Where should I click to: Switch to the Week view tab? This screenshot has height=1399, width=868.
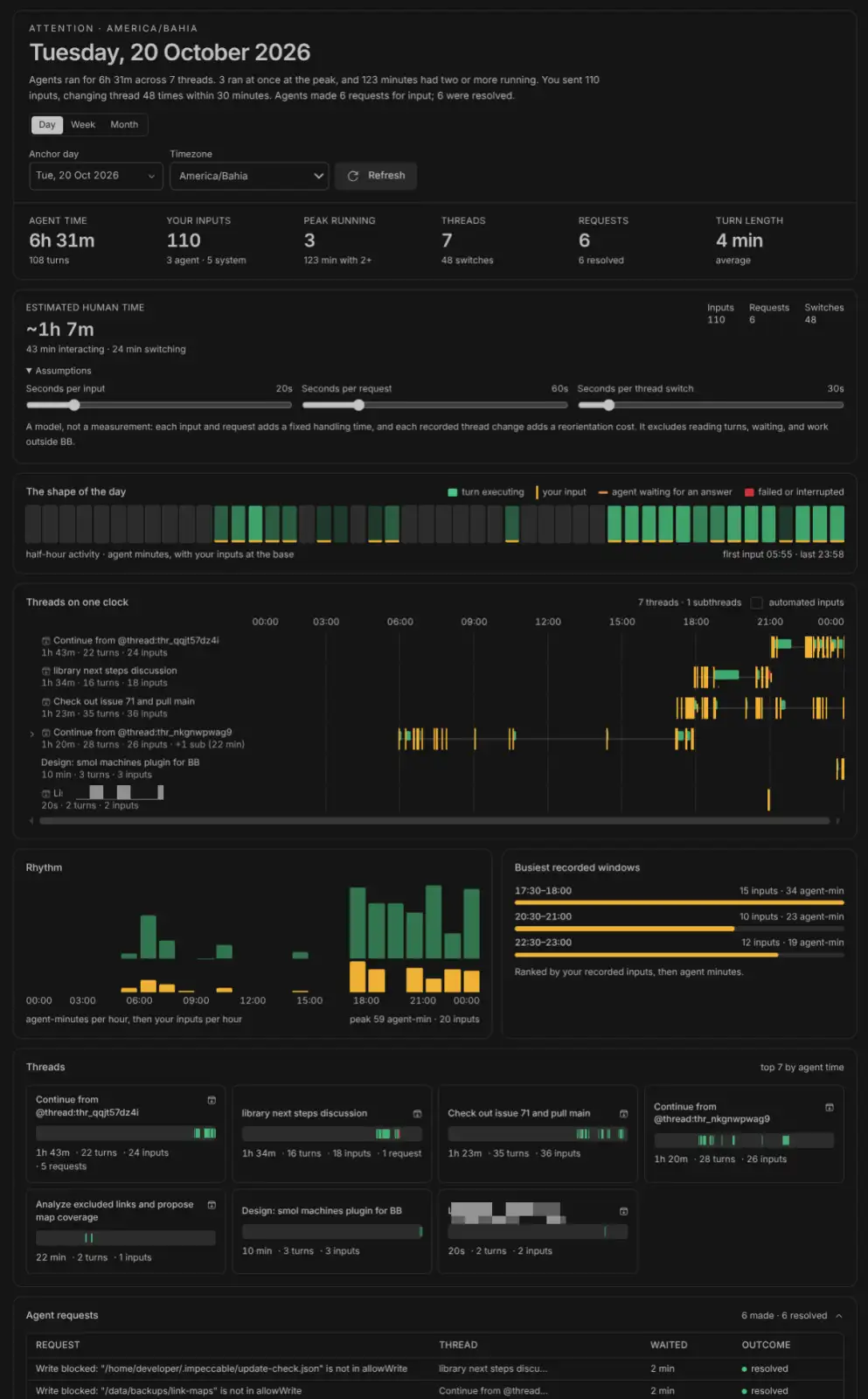pos(83,125)
